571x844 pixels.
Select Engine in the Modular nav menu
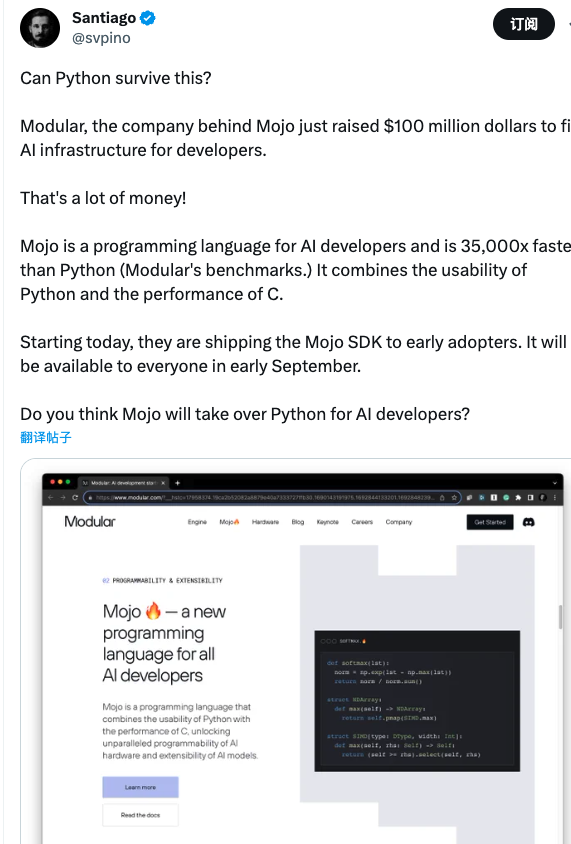[197, 522]
